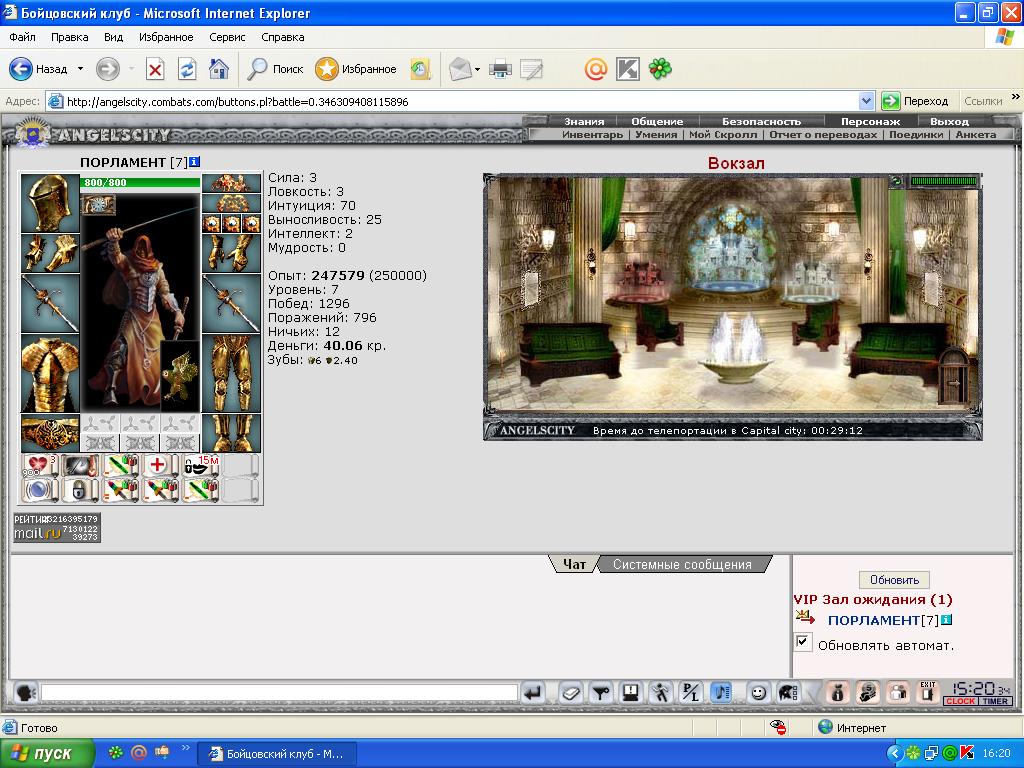Open the Mail button dropdown arrow

coord(478,69)
